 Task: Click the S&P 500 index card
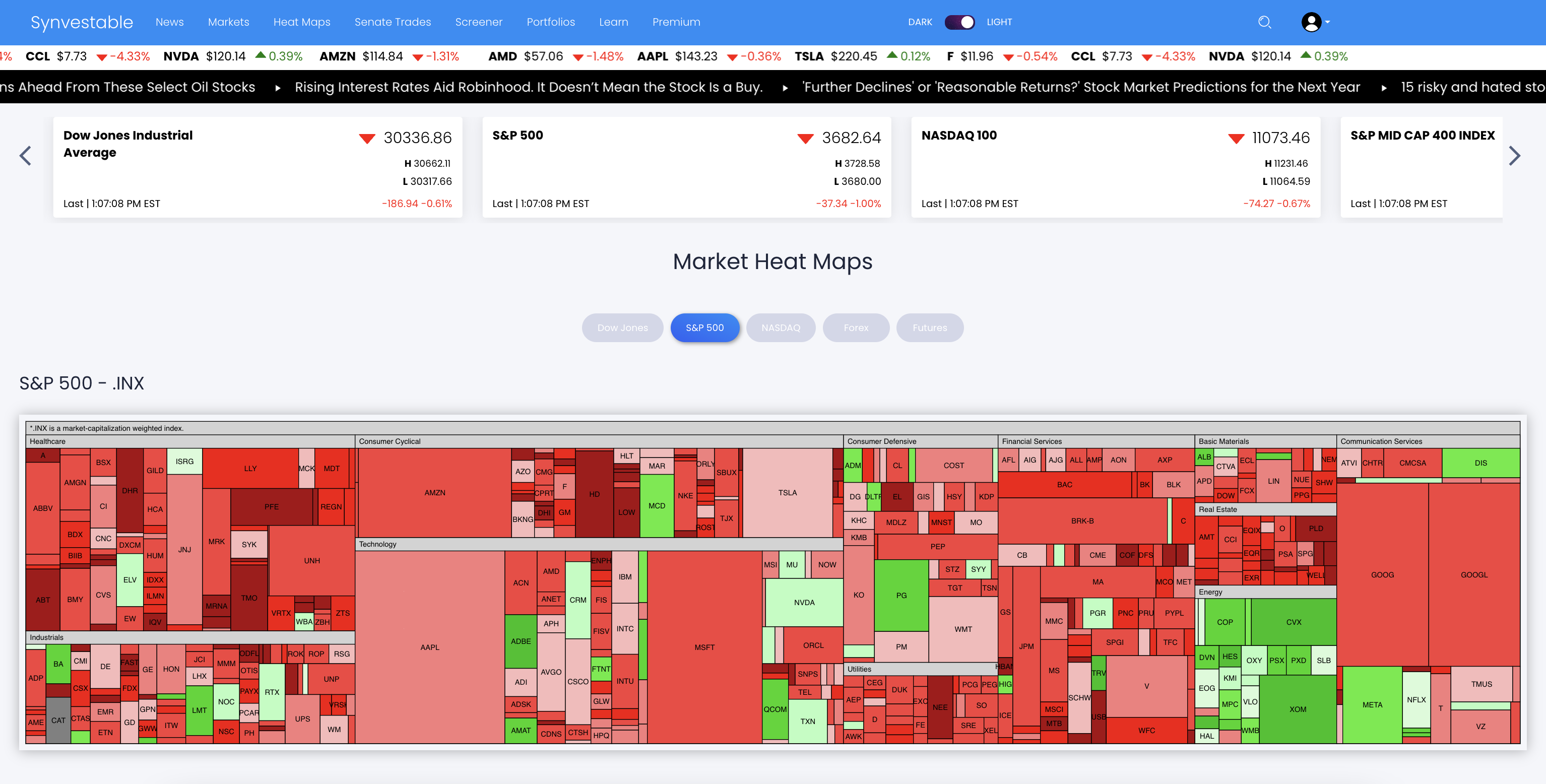click(x=686, y=167)
